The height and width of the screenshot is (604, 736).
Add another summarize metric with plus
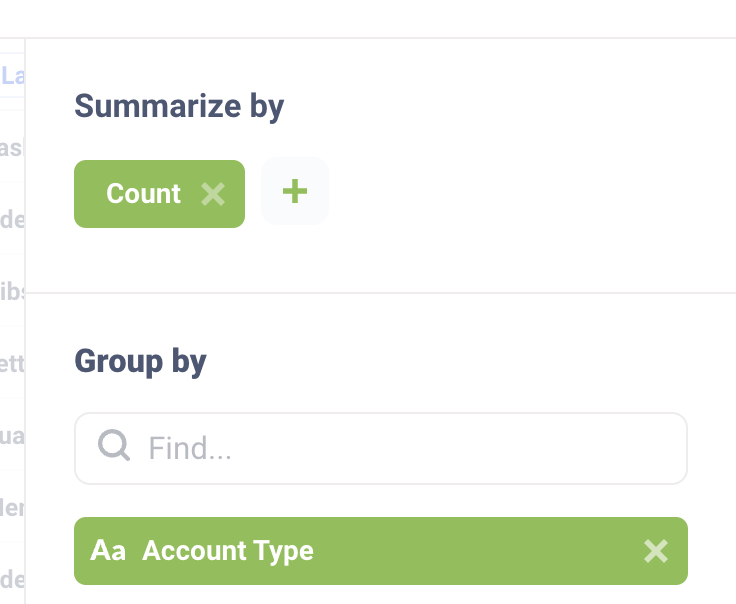pos(294,191)
